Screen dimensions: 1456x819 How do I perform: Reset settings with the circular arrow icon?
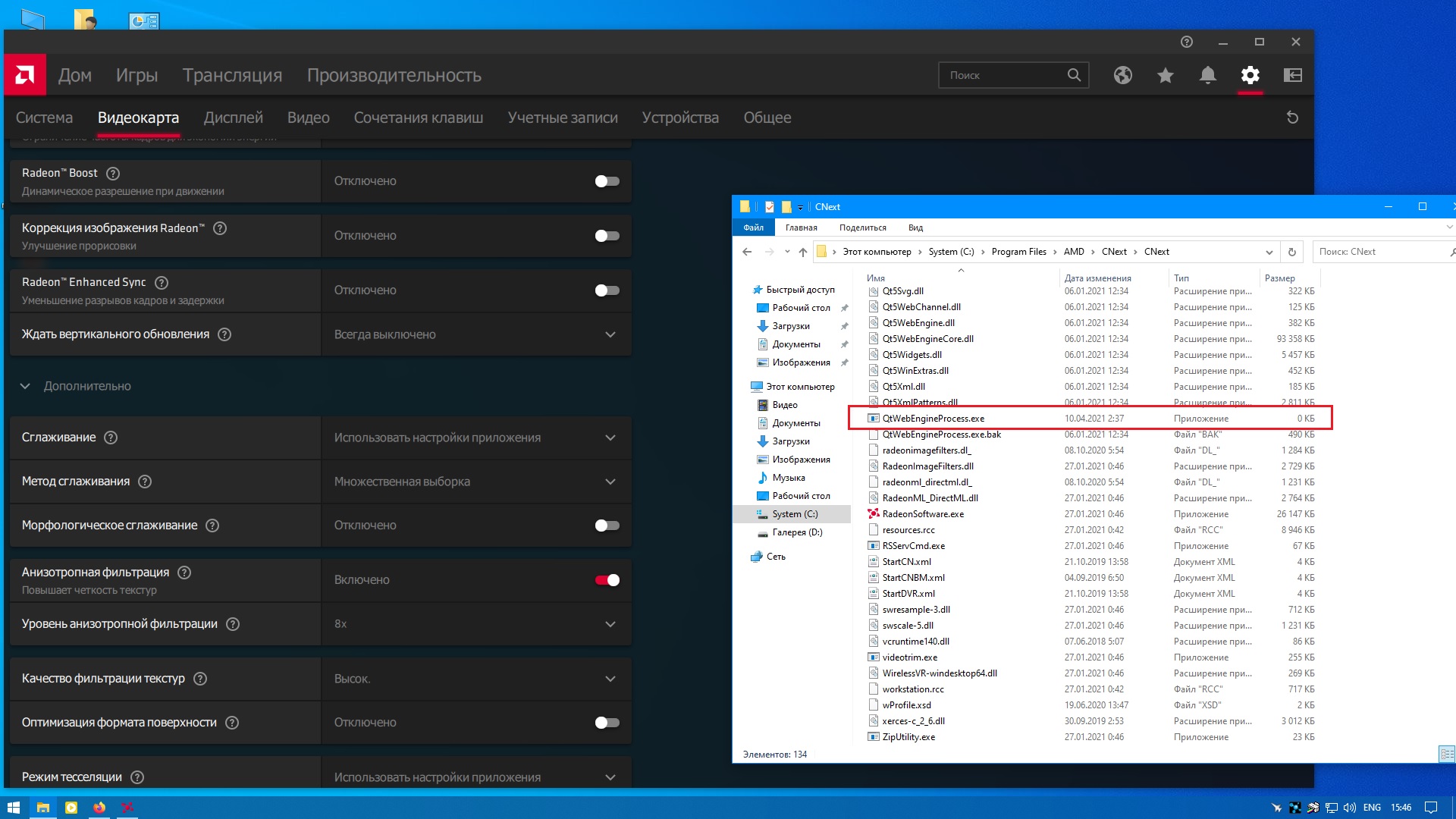pyautogui.click(x=1293, y=118)
